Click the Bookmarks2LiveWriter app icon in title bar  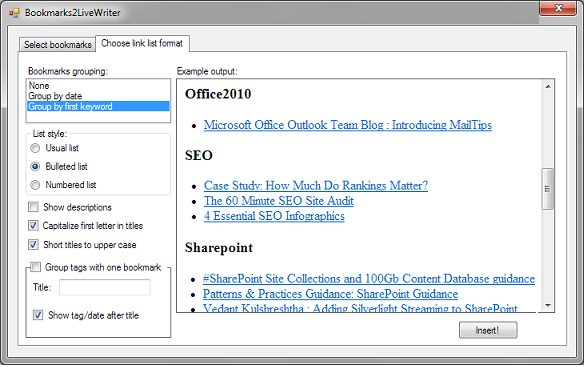point(14,13)
